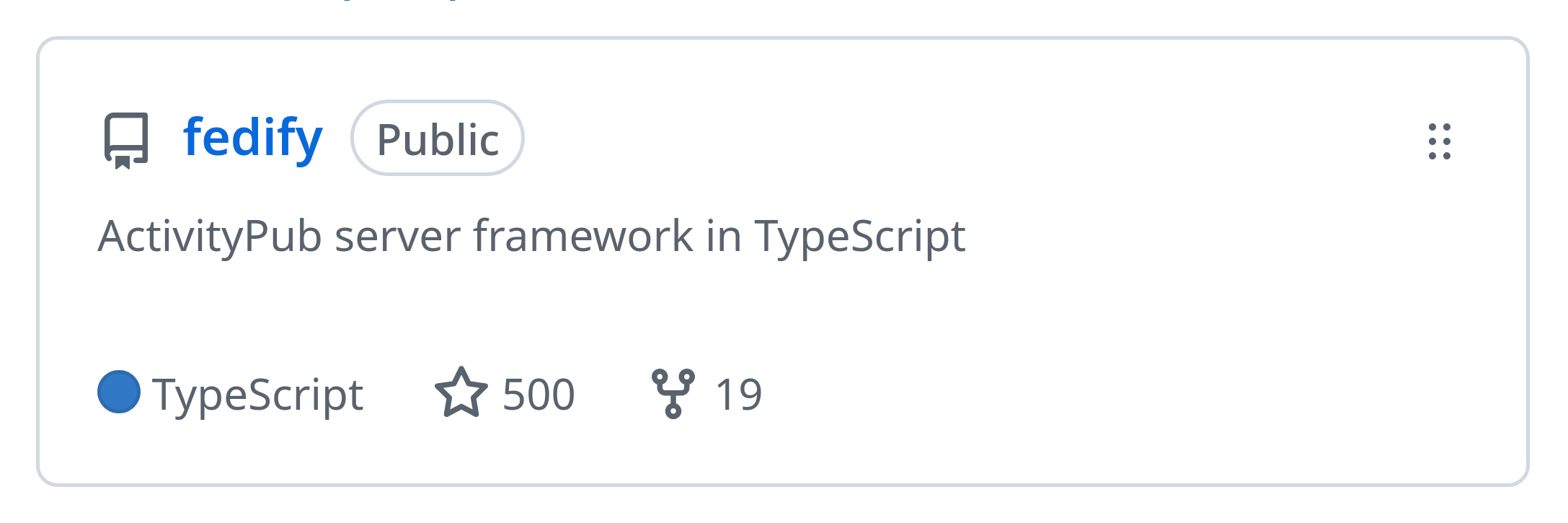The width and height of the screenshot is (1568, 523).
Task: Click the fork icon
Action: tap(673, 393)
